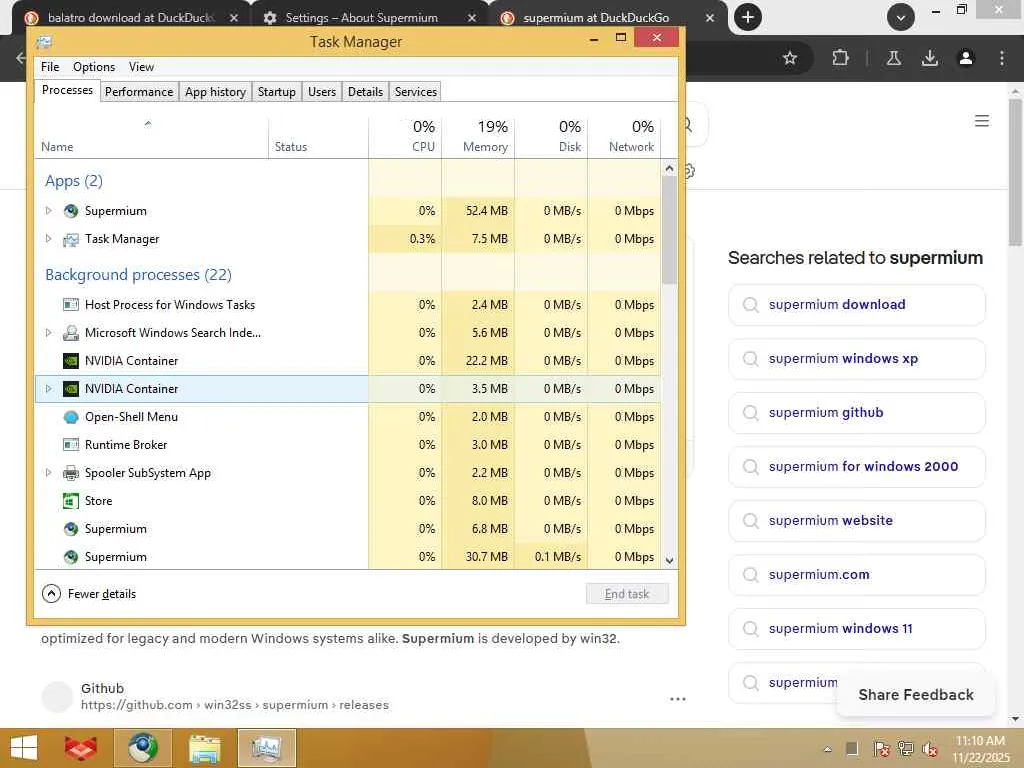Open the browser three-dot menu

pyautogui.click(x=1002, y=58)
